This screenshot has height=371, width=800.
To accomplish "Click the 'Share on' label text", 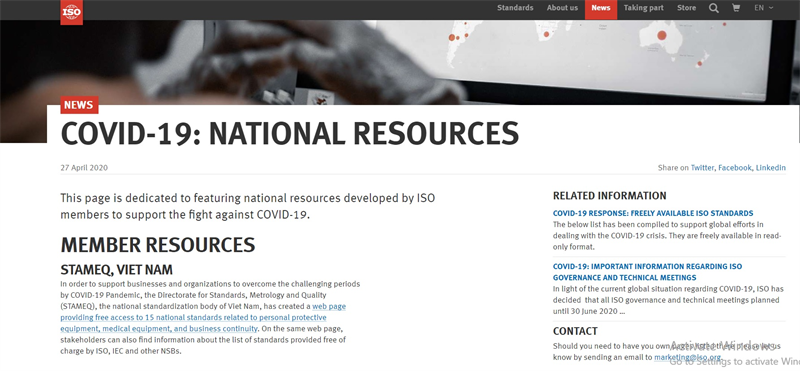I will 673,168.
